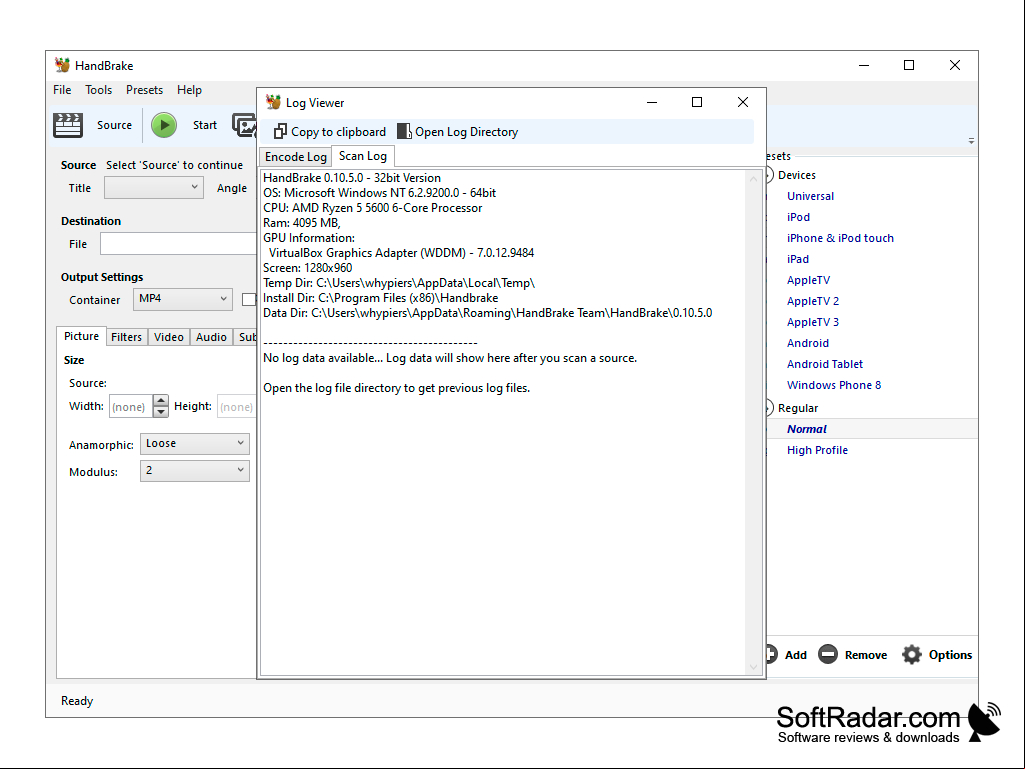The width and height of the screenshot is (1025, 769).
Task: Click the HandBrake main window logo icon
Action: [x=62, y=65]
